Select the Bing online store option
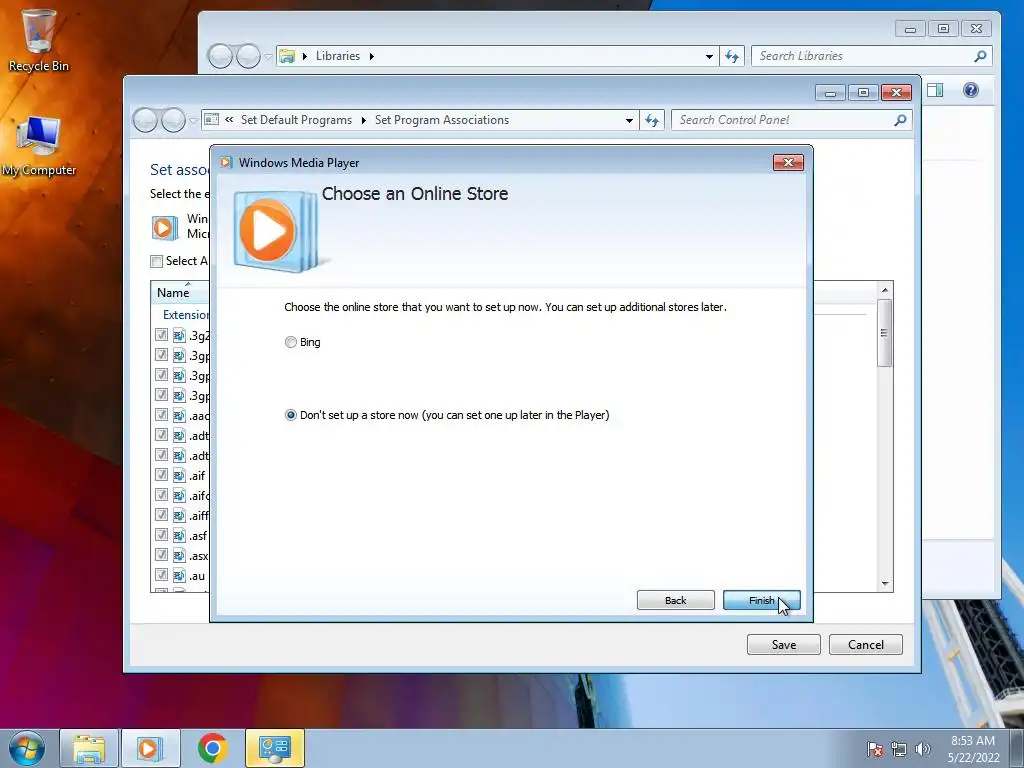This screenshot has width=1024, height=768. click(291, 342)
